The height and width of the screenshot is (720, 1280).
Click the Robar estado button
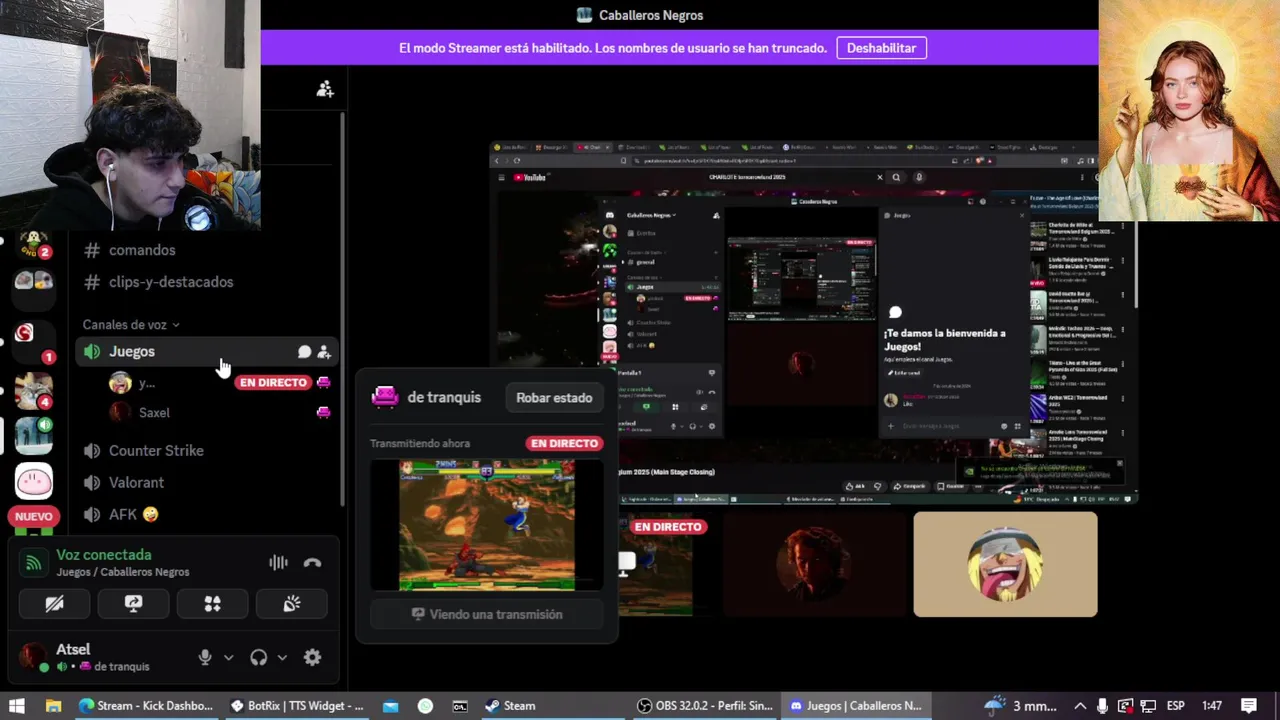point(554,397)
